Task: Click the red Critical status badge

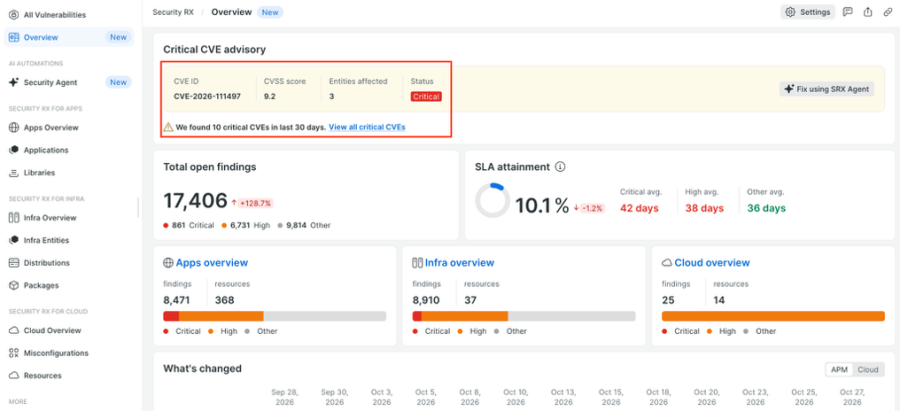Action: pyautogui.click(x=426, y=96)
